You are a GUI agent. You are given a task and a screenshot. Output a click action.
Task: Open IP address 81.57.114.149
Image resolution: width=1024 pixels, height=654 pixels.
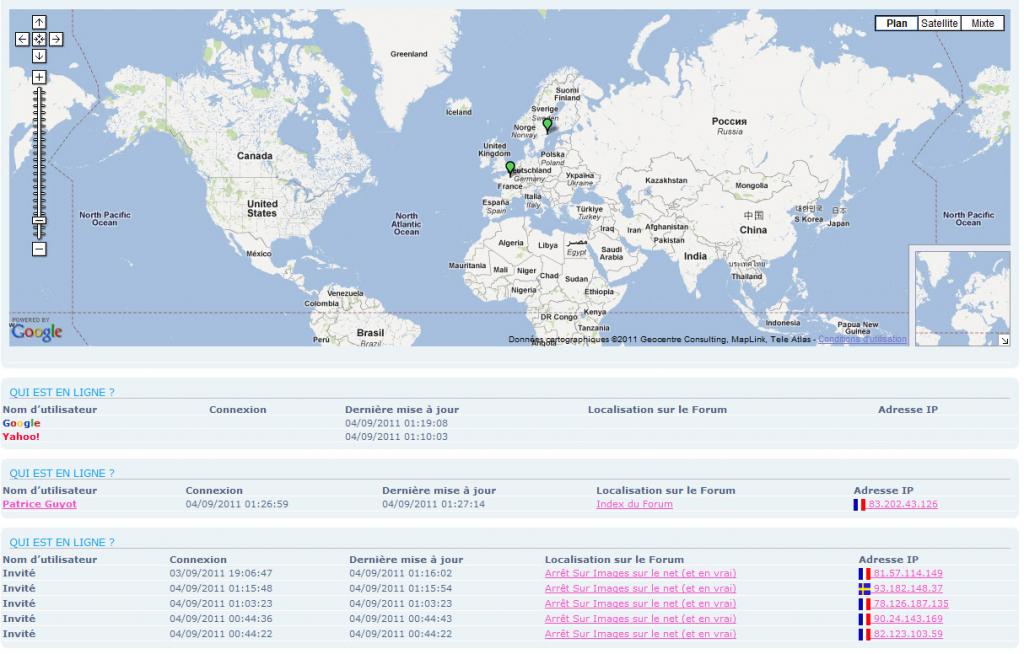tap(908, 574)
